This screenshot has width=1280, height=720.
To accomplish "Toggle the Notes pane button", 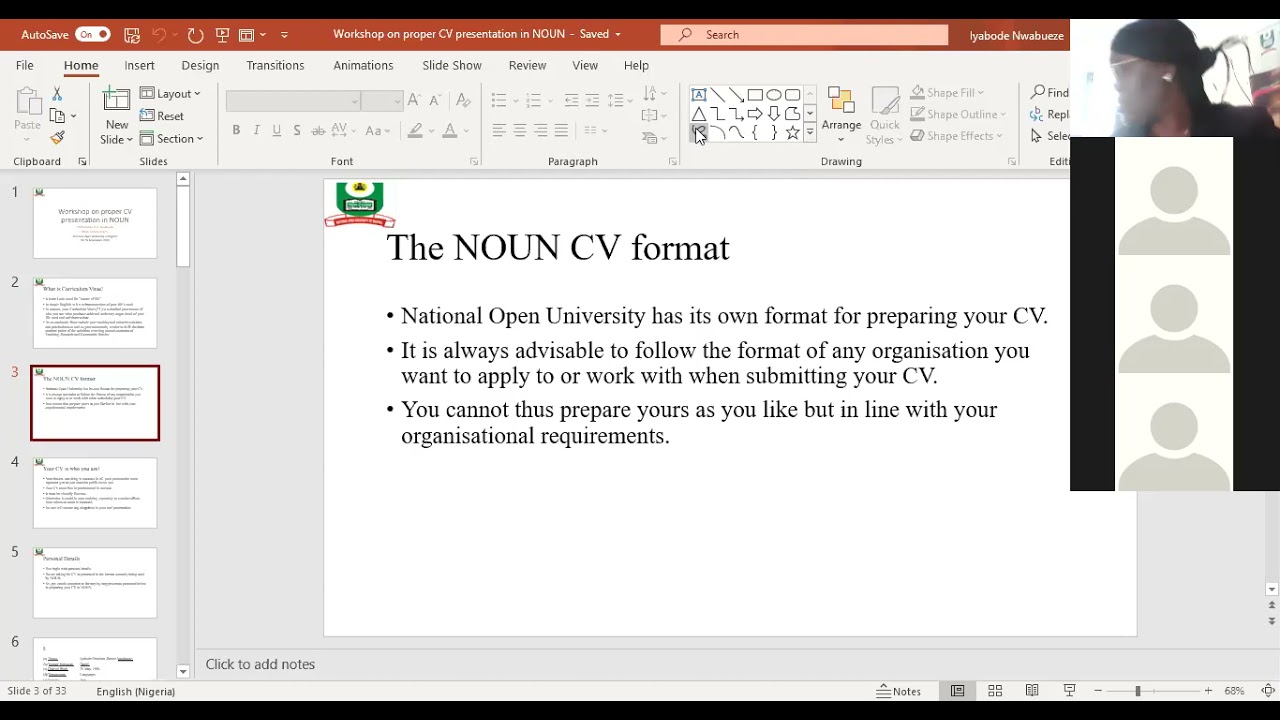I will 899,691.
